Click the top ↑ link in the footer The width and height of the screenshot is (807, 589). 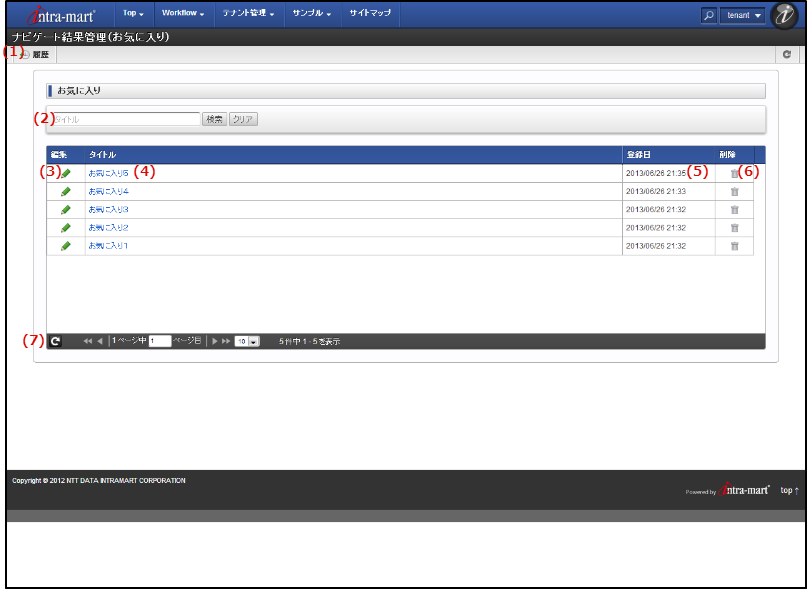790,491
